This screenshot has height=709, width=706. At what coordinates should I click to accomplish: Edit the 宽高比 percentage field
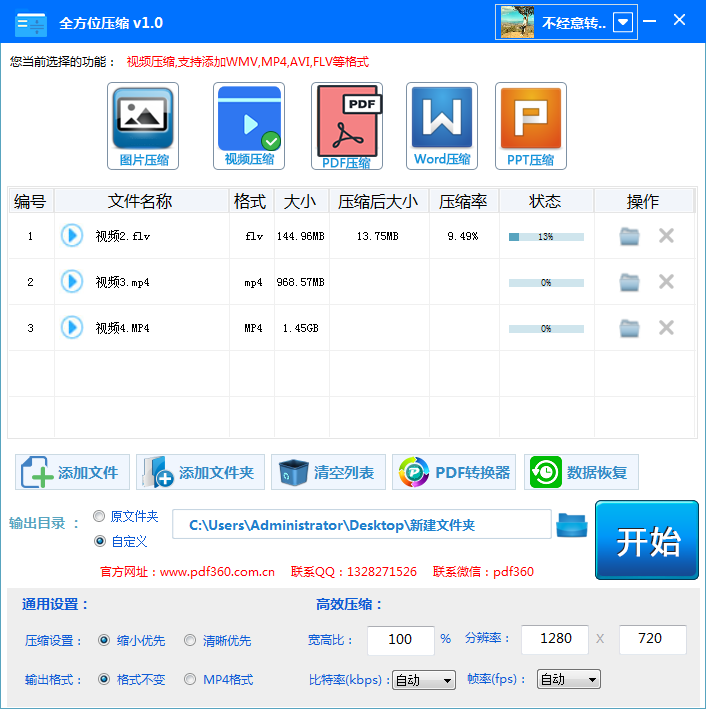(401, 640)
